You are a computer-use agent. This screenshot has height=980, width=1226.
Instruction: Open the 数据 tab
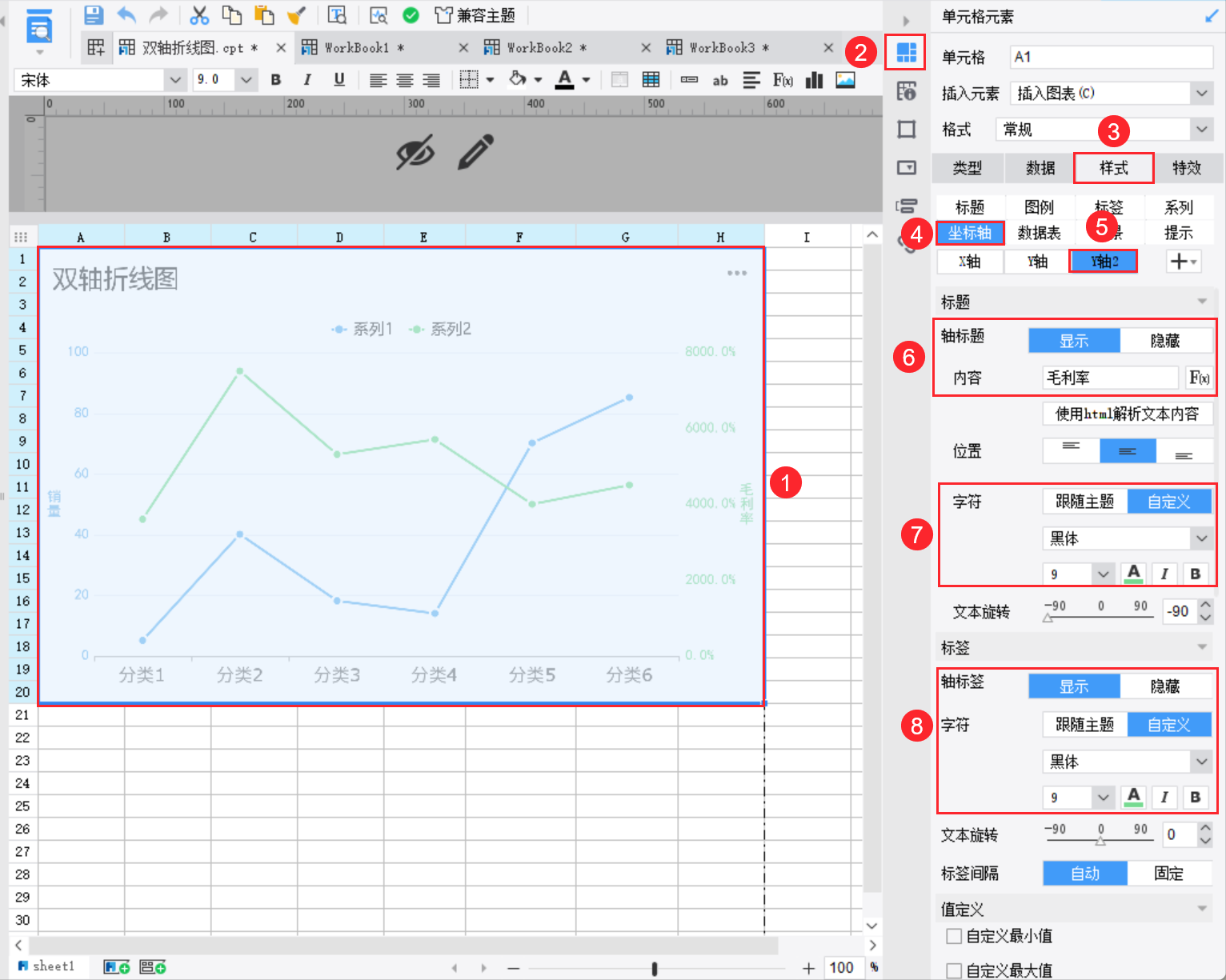click(x=1040, y=168)
